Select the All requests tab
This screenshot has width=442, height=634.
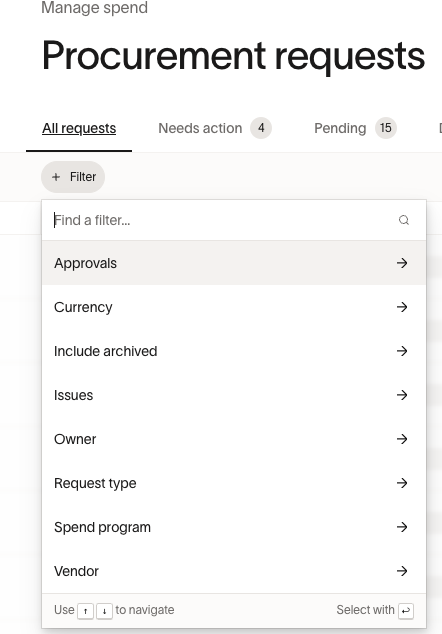click(x=79, y=128)
